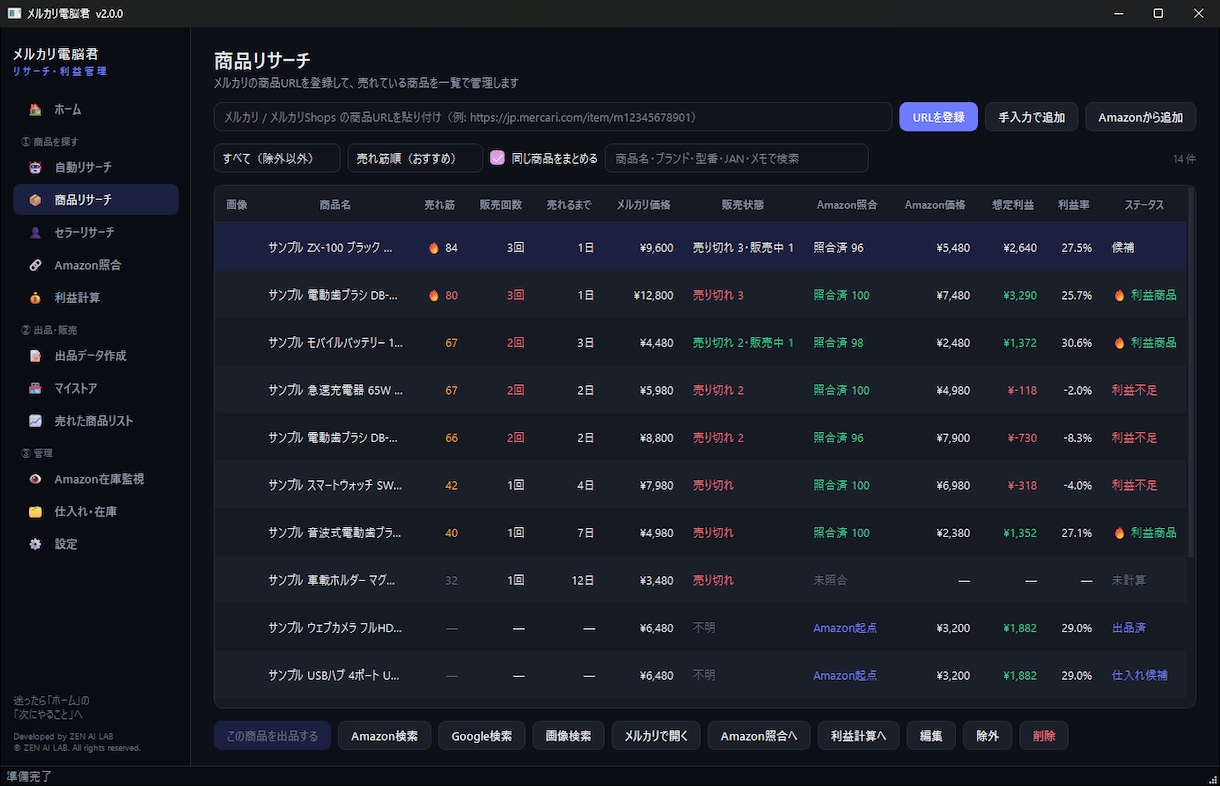Select the サンプル 急速充電器 65W row name
Screen dimensions: 1220x786
(335, 390)
